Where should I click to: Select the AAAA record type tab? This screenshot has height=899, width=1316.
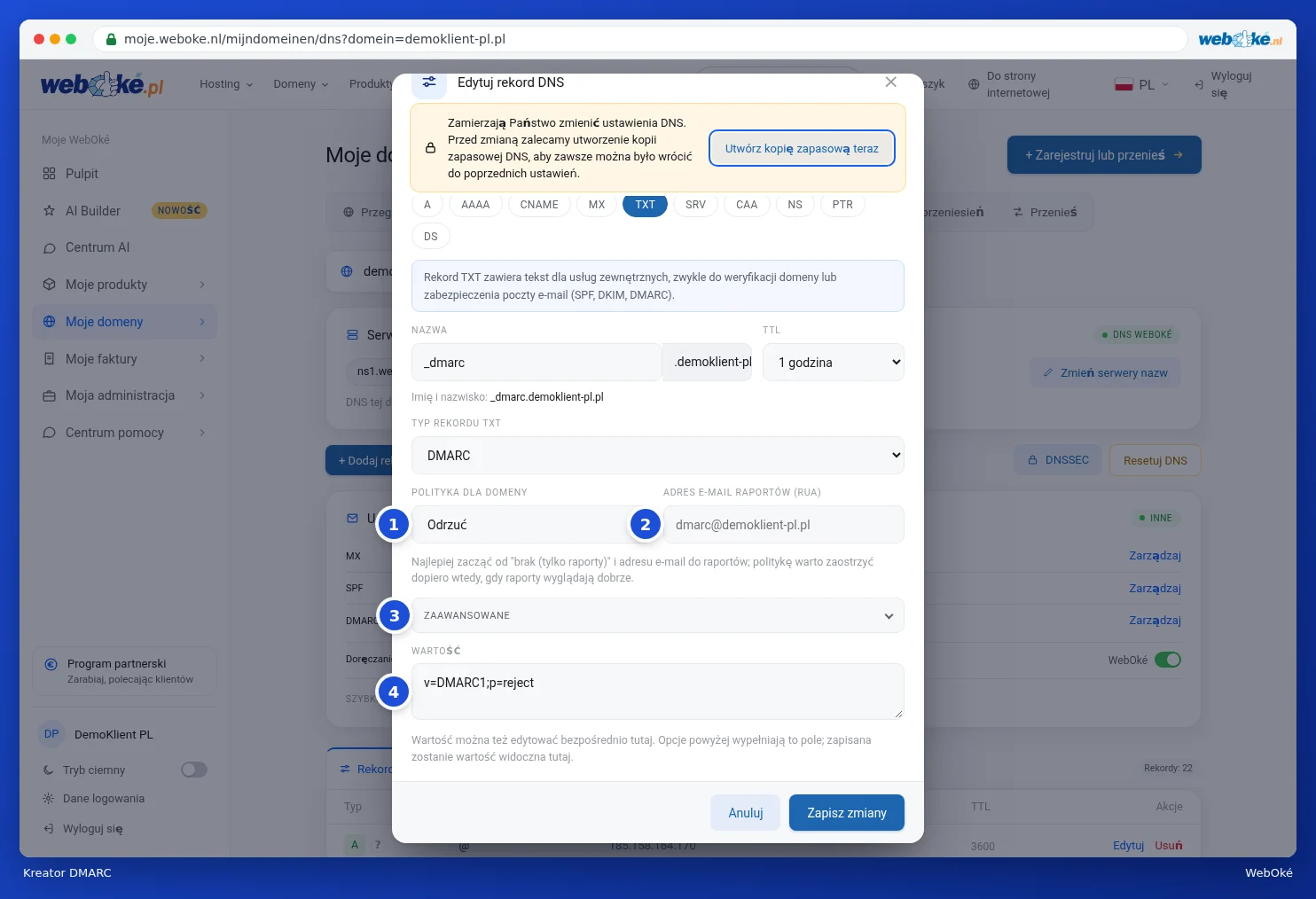[475, 205]
